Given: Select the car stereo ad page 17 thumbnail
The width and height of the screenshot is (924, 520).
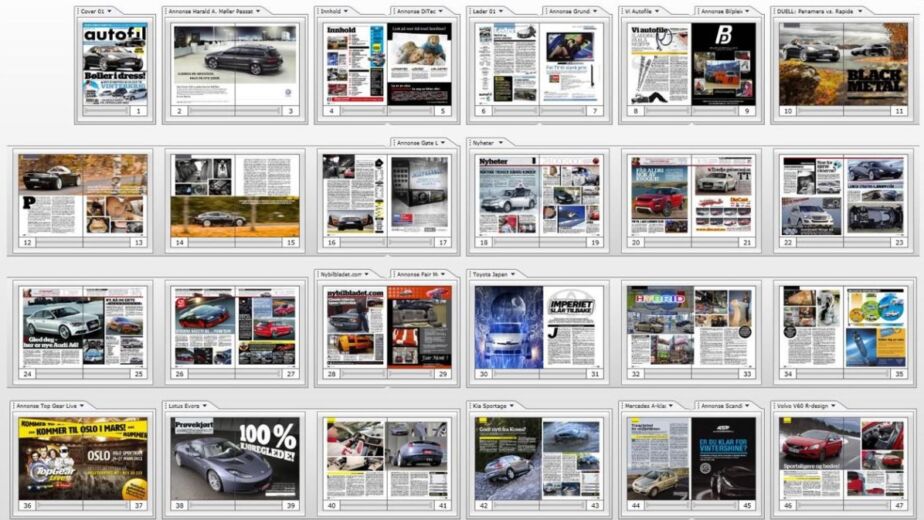Looking at the screenshot, I should 420,195.
